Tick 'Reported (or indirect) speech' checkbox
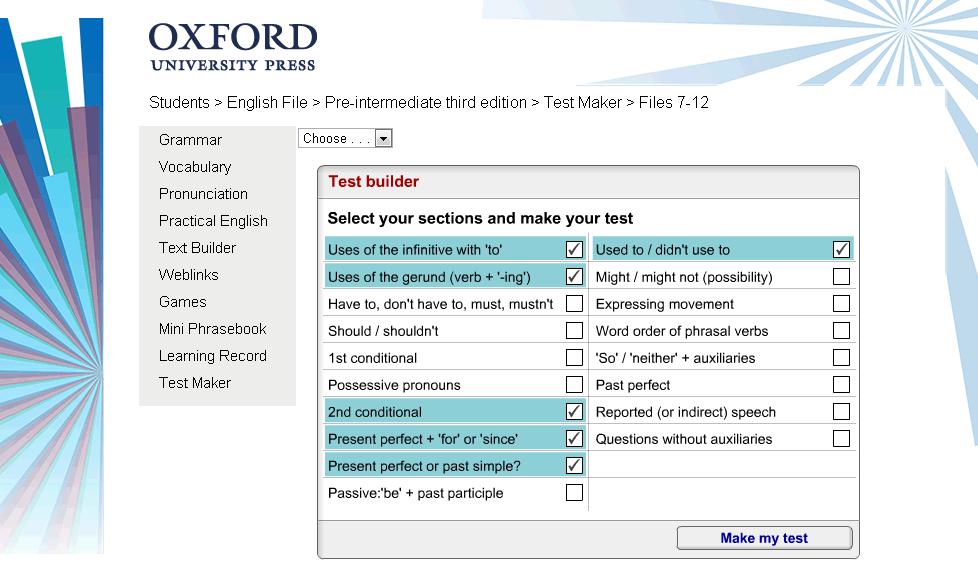Screen dimensions: 978x562 coord(841,412)
